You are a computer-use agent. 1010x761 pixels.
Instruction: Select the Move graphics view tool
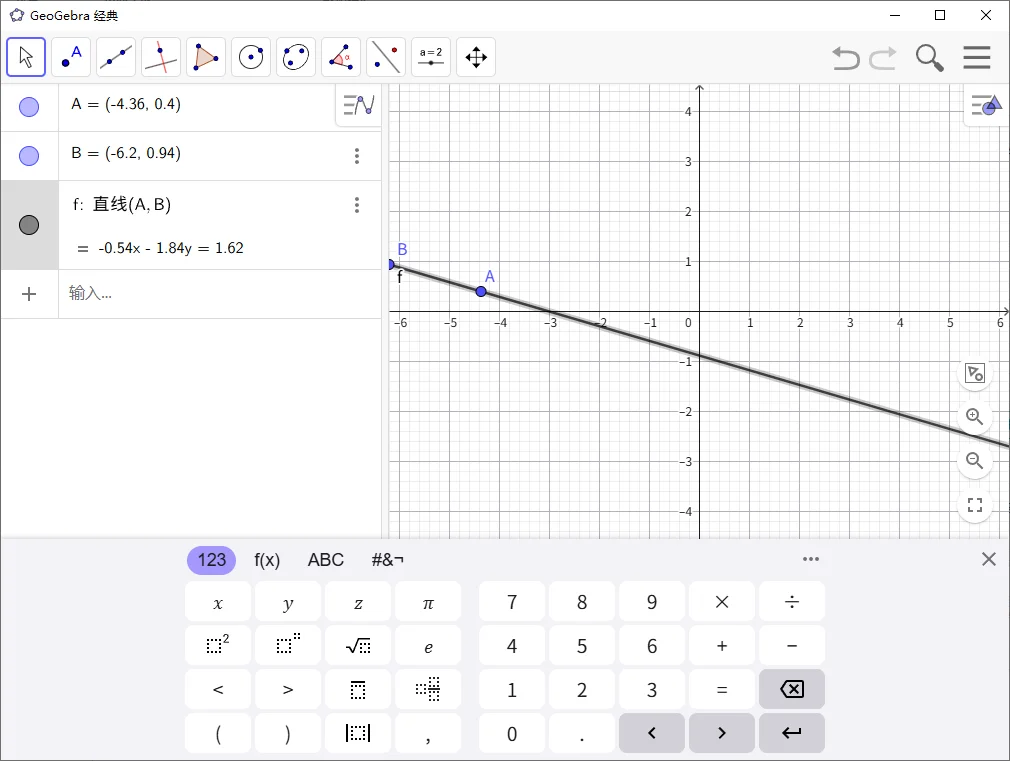coord(476,57)
